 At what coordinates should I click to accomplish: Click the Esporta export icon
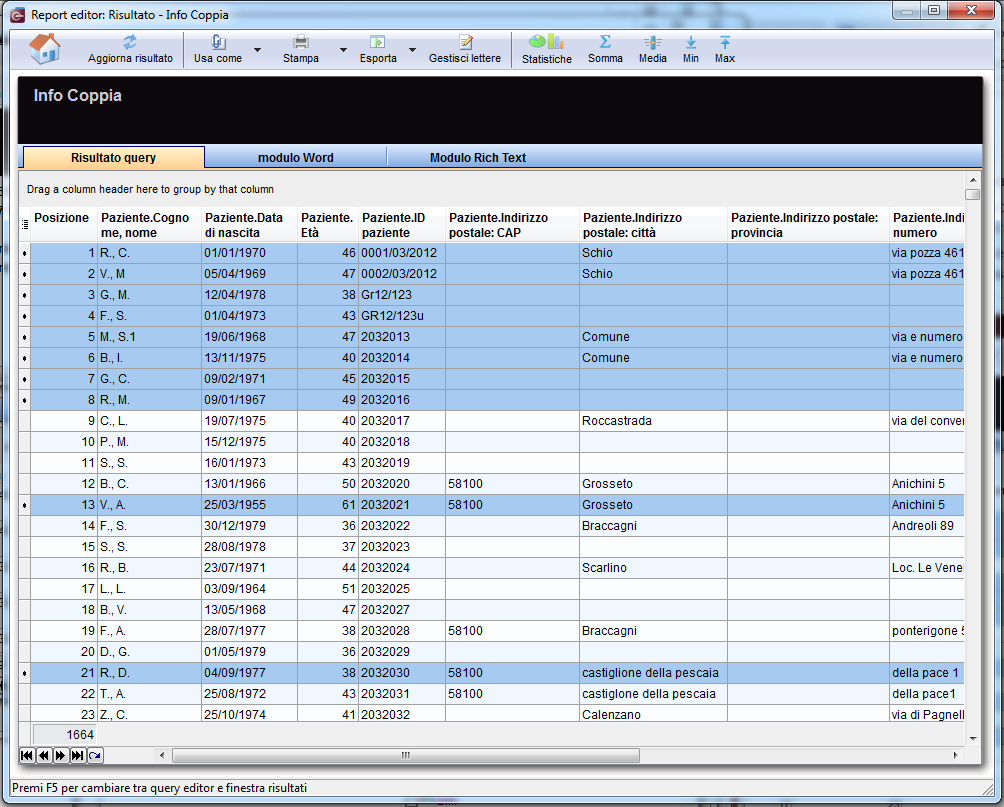[377, 42]
